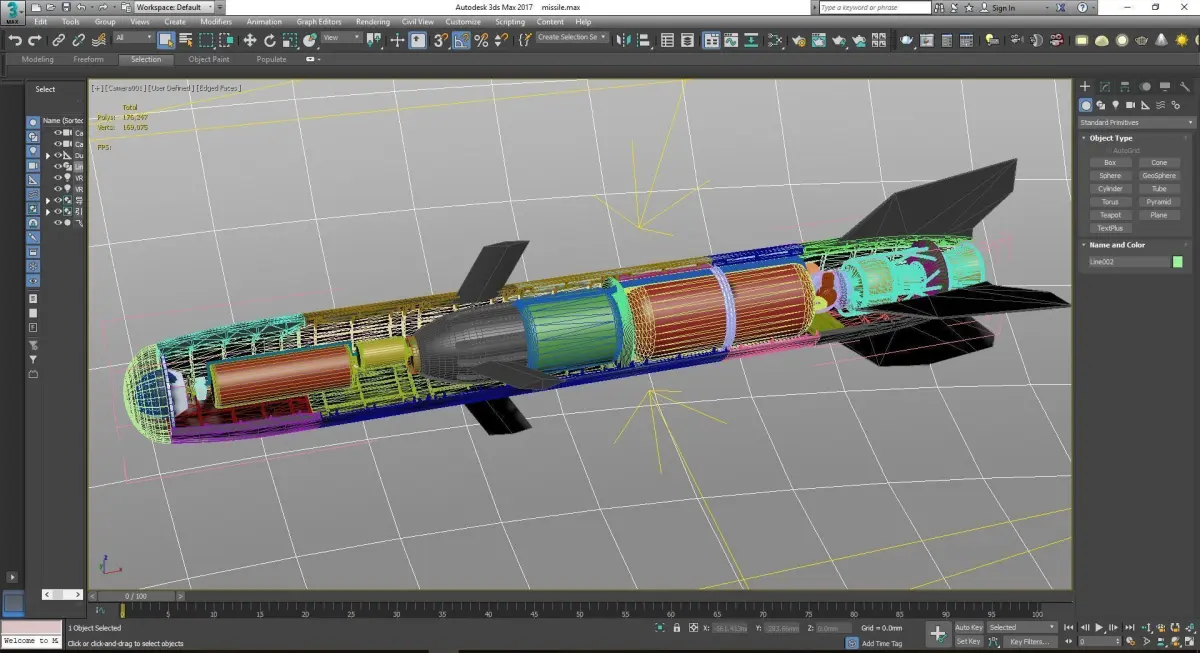This screenshot has height=653, width=1200.
Task: Click the 0 / 100 time slider
Action: (135, 596)
